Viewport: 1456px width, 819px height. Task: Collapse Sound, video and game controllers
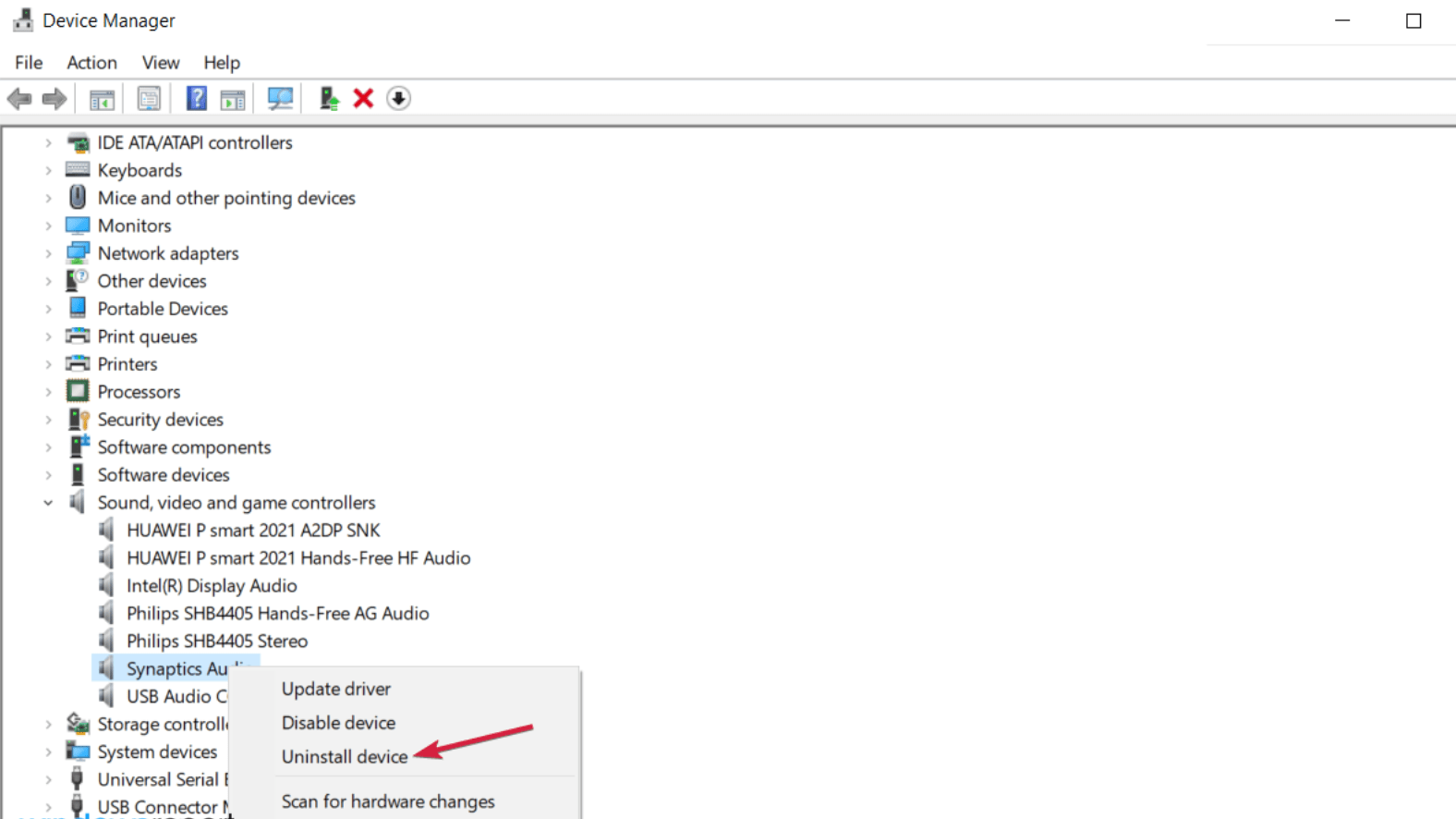(x=48, y=503)
